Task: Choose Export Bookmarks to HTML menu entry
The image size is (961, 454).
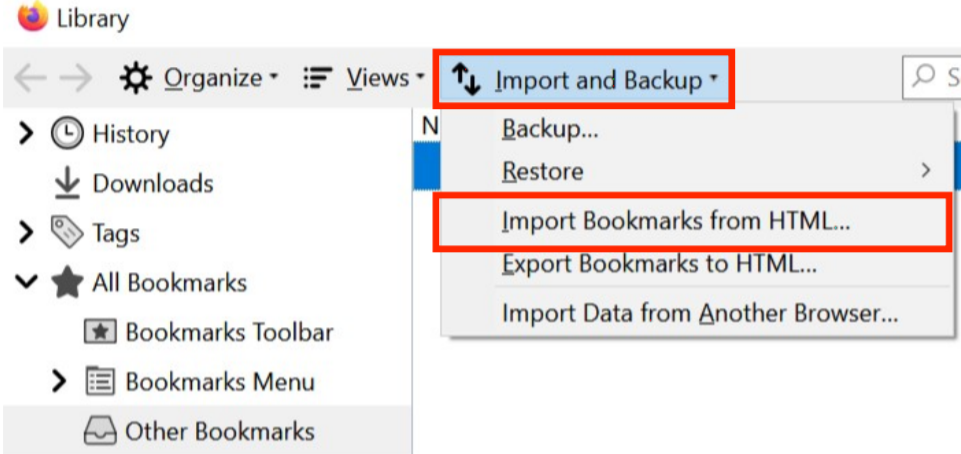Action: coord(697,264)
